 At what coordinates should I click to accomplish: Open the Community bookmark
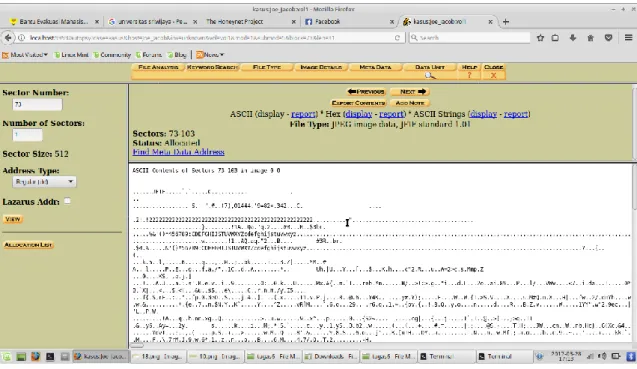[x=112, y=55]
